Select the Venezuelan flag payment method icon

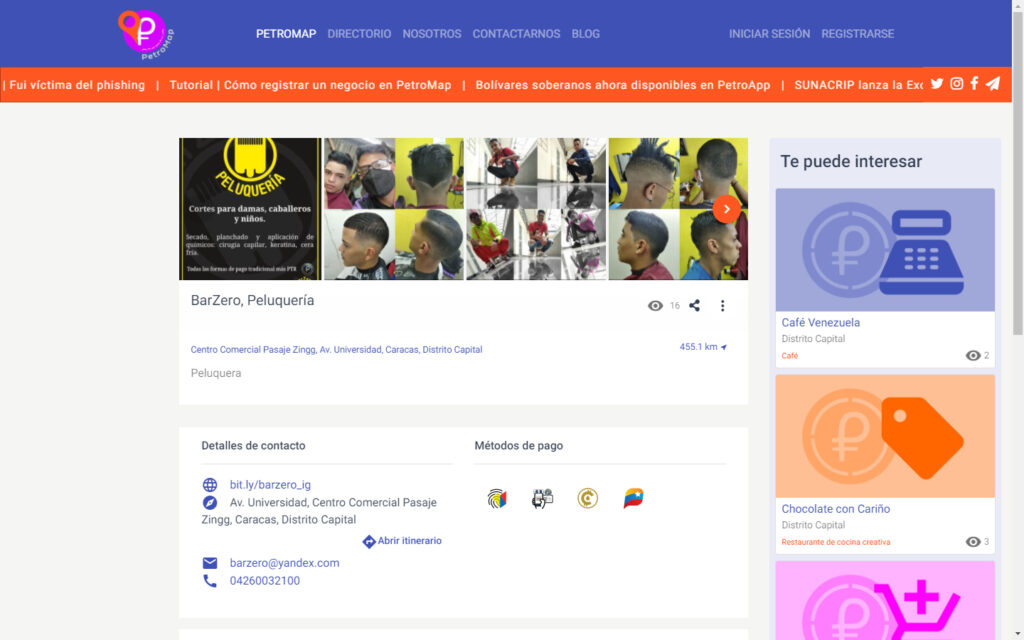(x=633, y=498)
